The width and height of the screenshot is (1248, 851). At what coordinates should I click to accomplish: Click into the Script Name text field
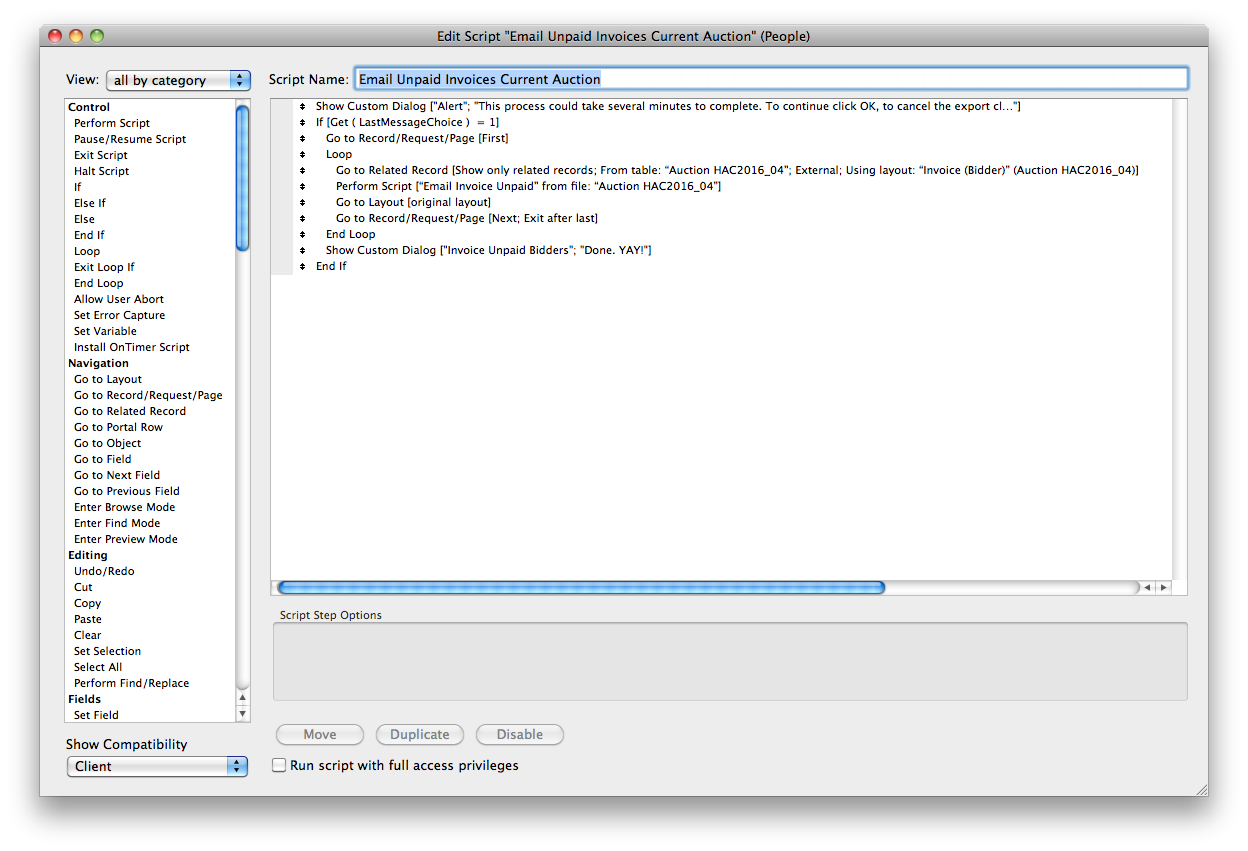pos(771,79)
